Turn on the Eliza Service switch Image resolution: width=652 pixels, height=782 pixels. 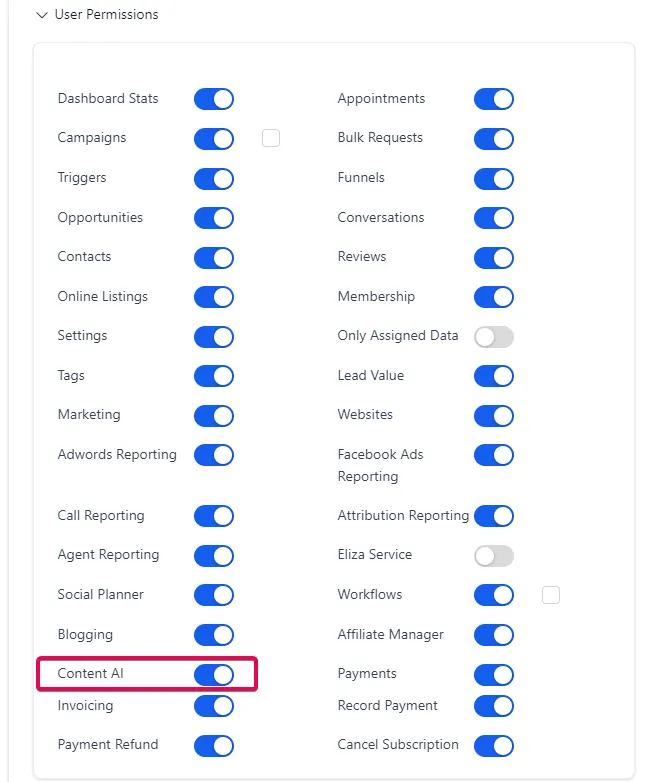[494, 556]
